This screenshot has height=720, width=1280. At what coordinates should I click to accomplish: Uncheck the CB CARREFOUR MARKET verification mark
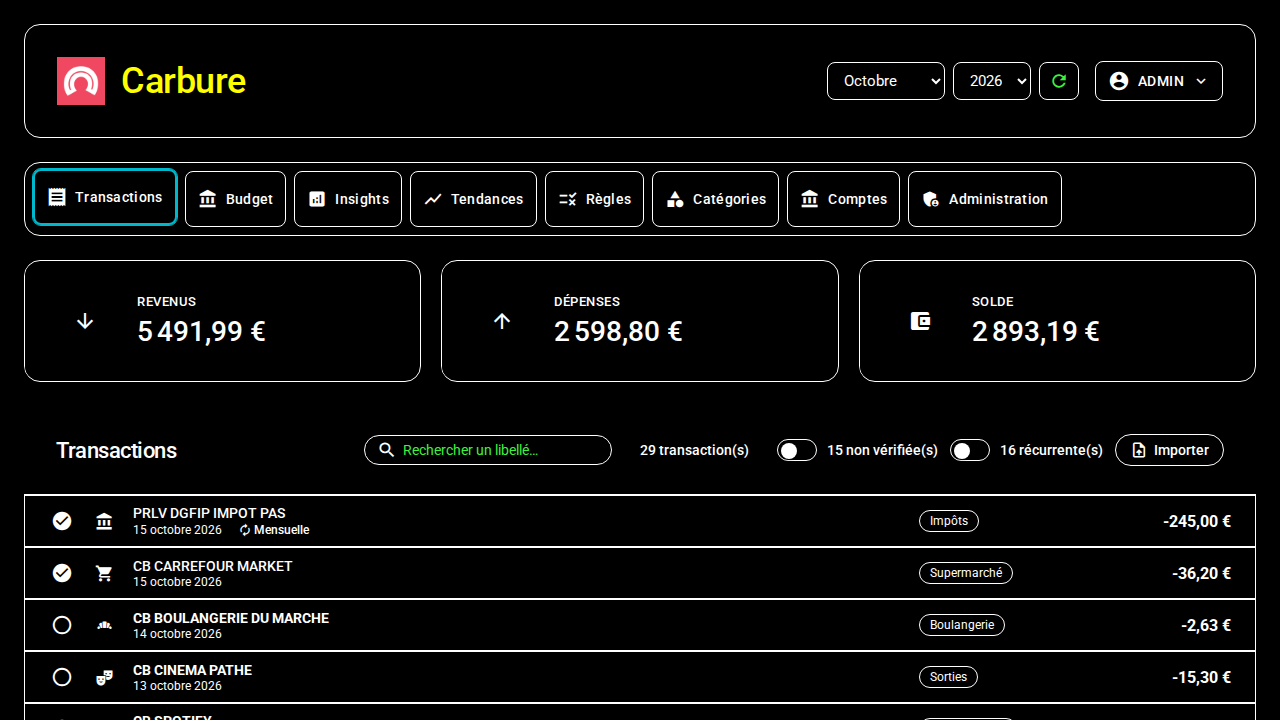pos(62,573)
